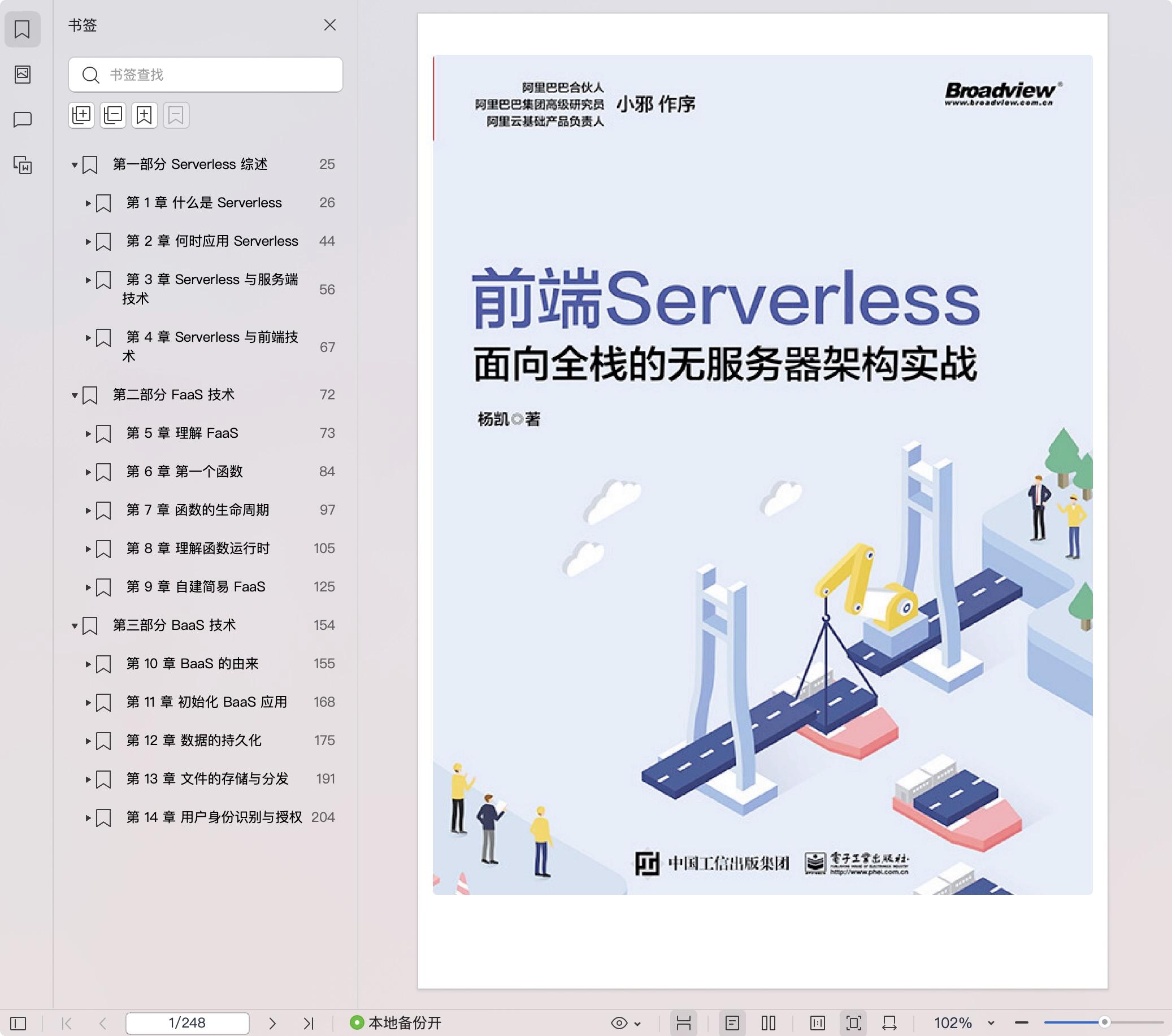
Task: Click page number 25 of 第一部分
Action: [327, 164]
